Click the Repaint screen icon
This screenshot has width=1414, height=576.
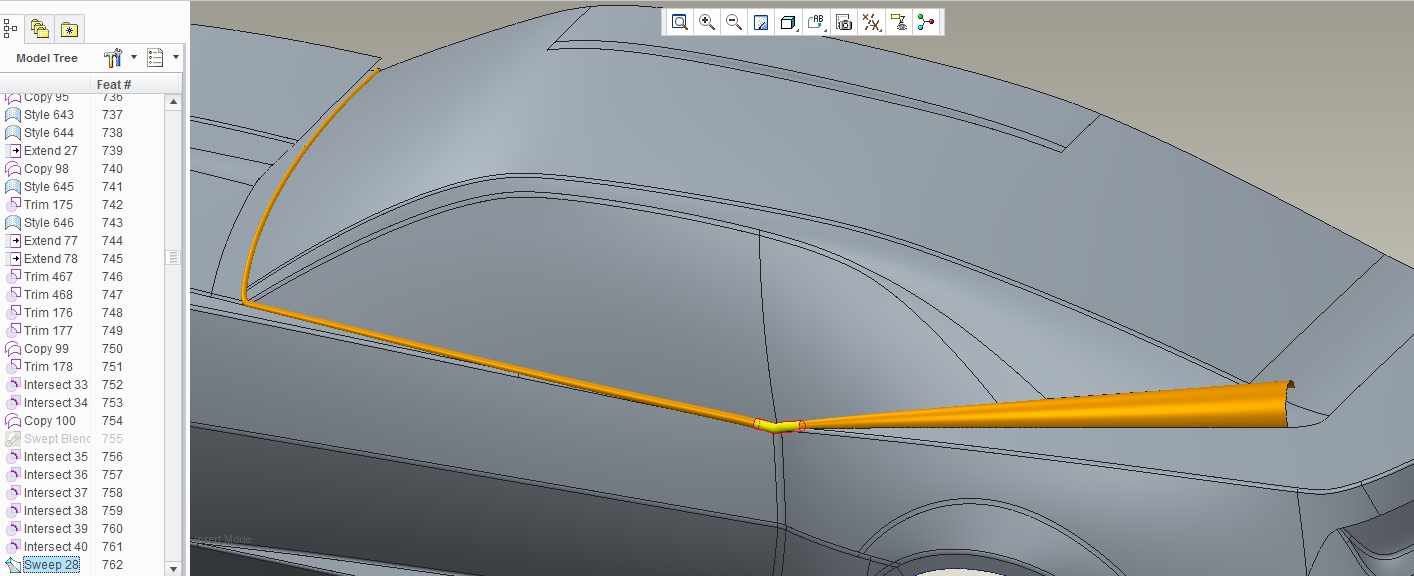click(761, 22)
